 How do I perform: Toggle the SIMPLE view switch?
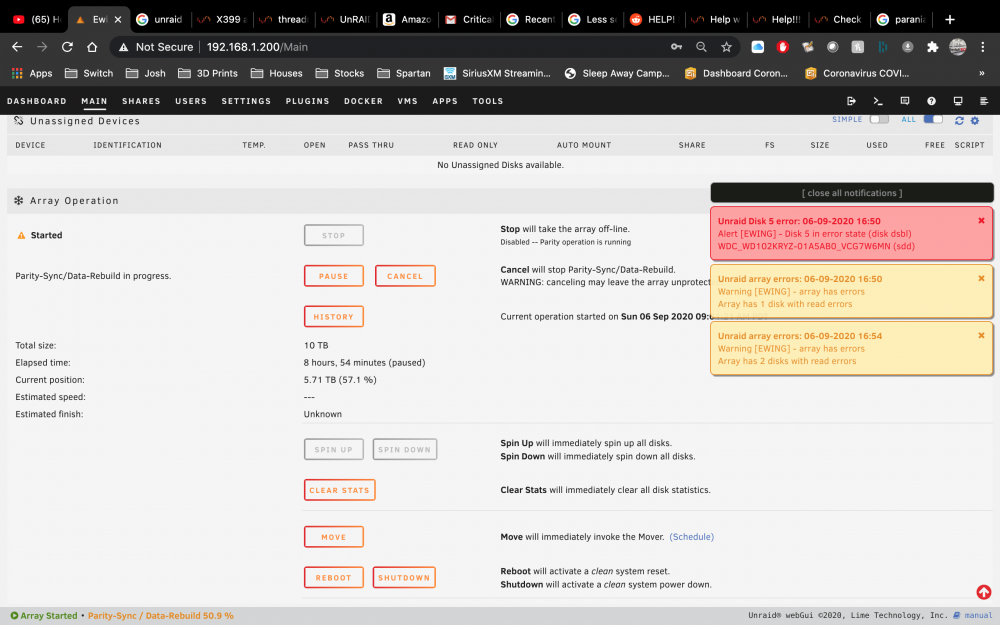point(879,119)
